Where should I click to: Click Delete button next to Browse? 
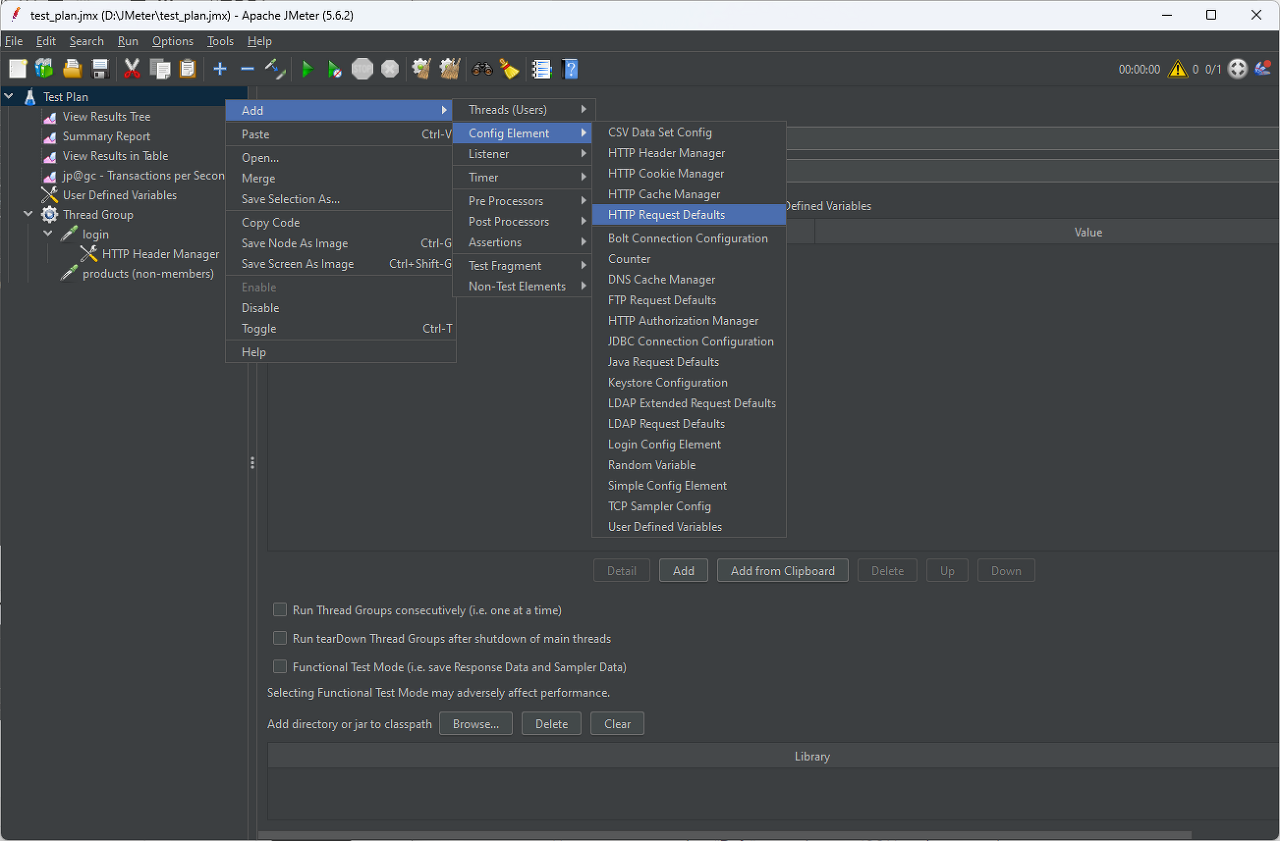coord(551,724)
